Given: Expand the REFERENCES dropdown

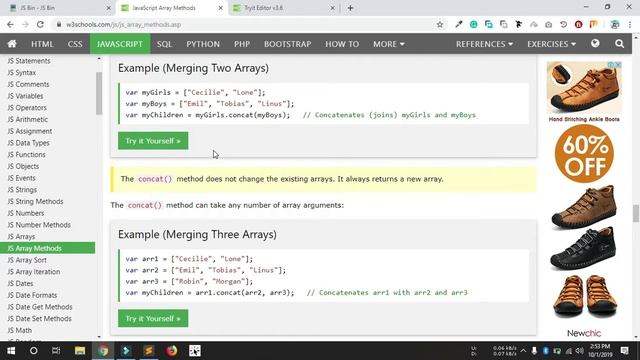Looking at the screenshot, I should [x=484, y=44].
